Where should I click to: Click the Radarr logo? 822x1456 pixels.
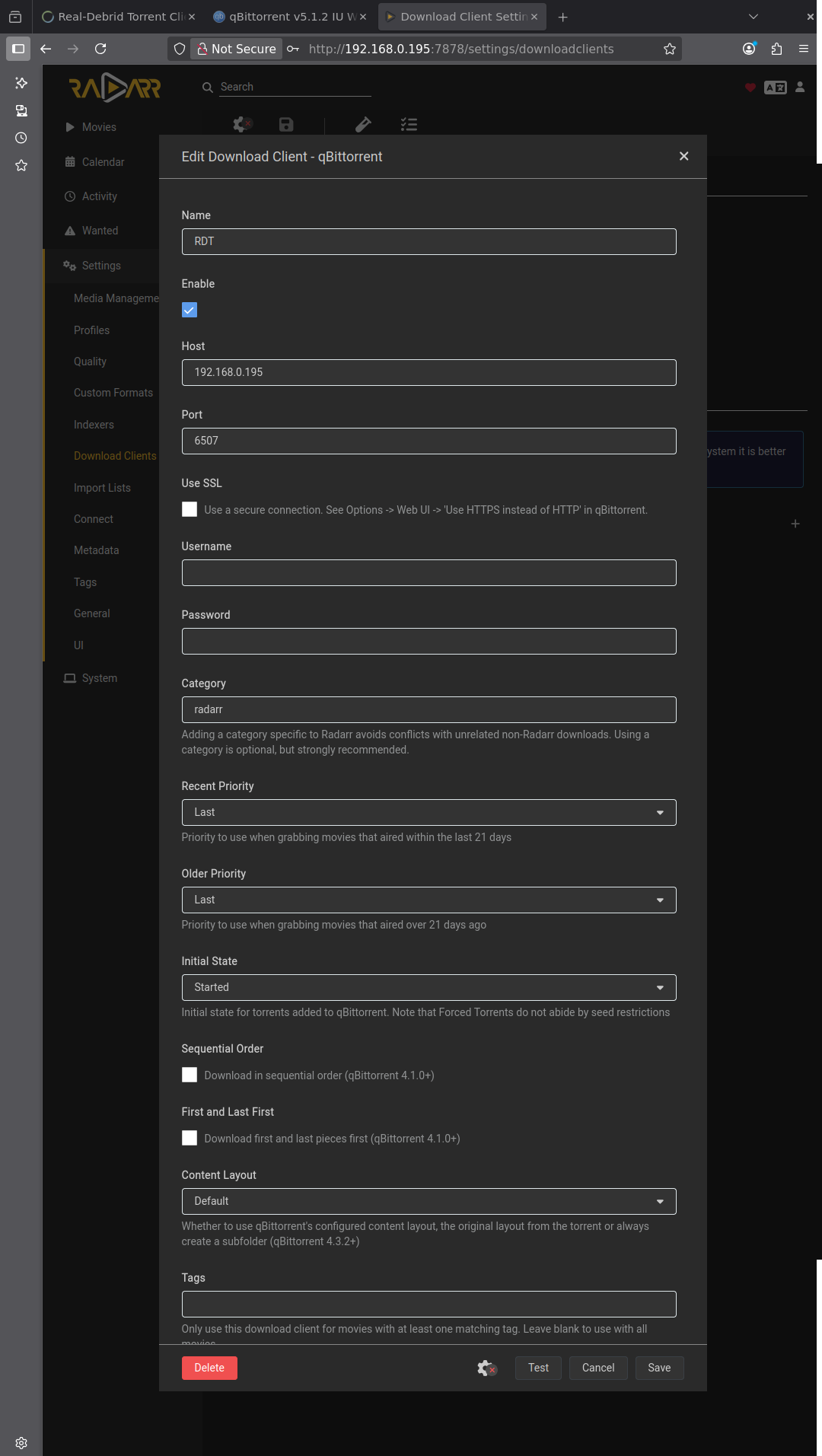point(115,88)
